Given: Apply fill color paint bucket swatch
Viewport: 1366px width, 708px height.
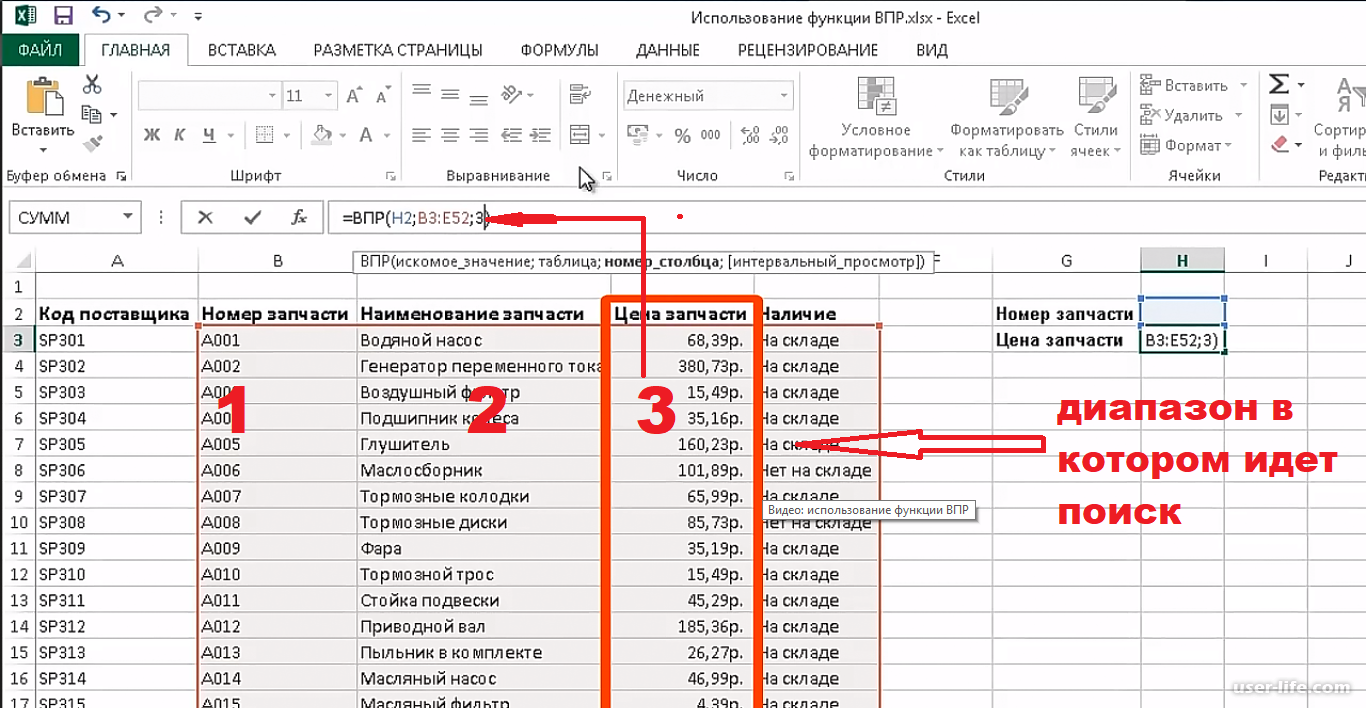Looking at the screenshot, I should (x=322, y=135).
